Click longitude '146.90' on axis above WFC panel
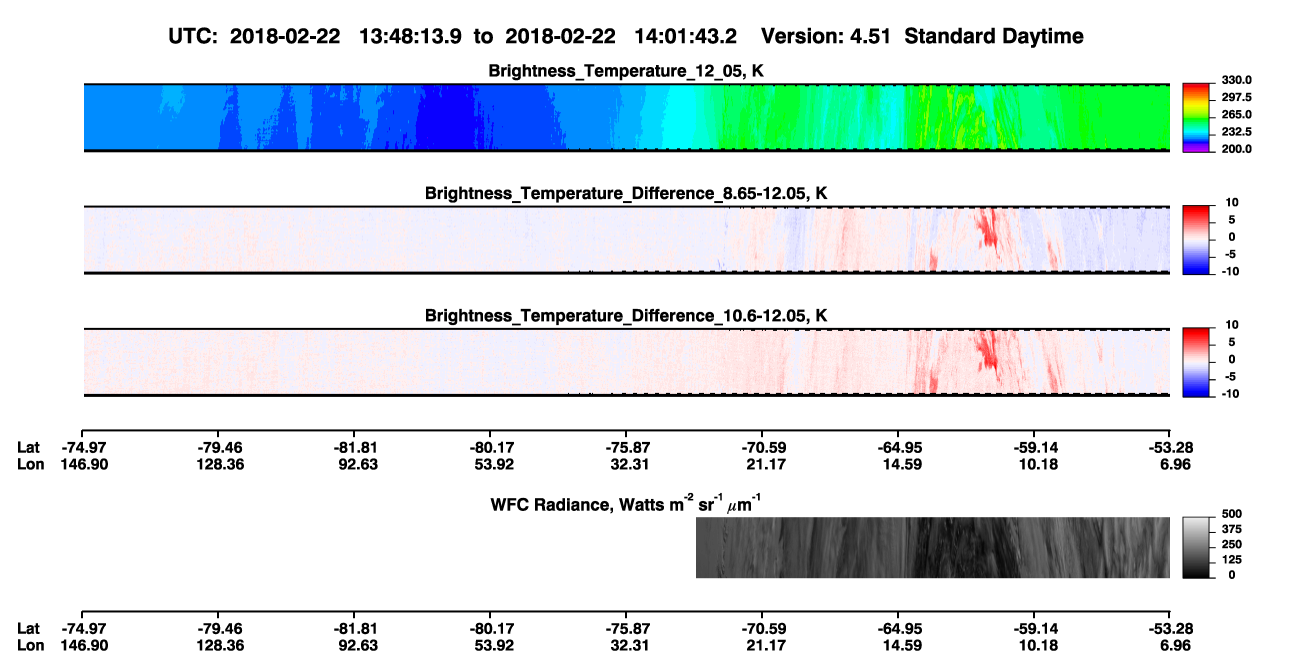The width and height of the screenshot is (1300, 667). (83, 464)
